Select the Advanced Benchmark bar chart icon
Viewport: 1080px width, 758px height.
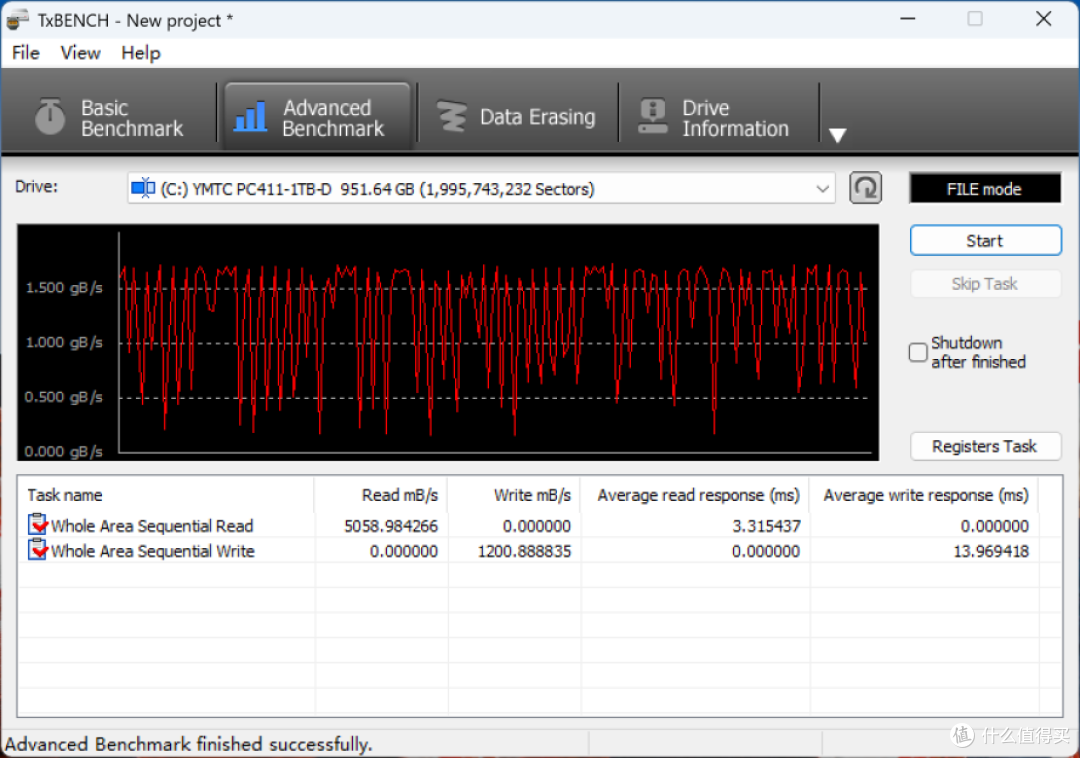tap(251, 116)
